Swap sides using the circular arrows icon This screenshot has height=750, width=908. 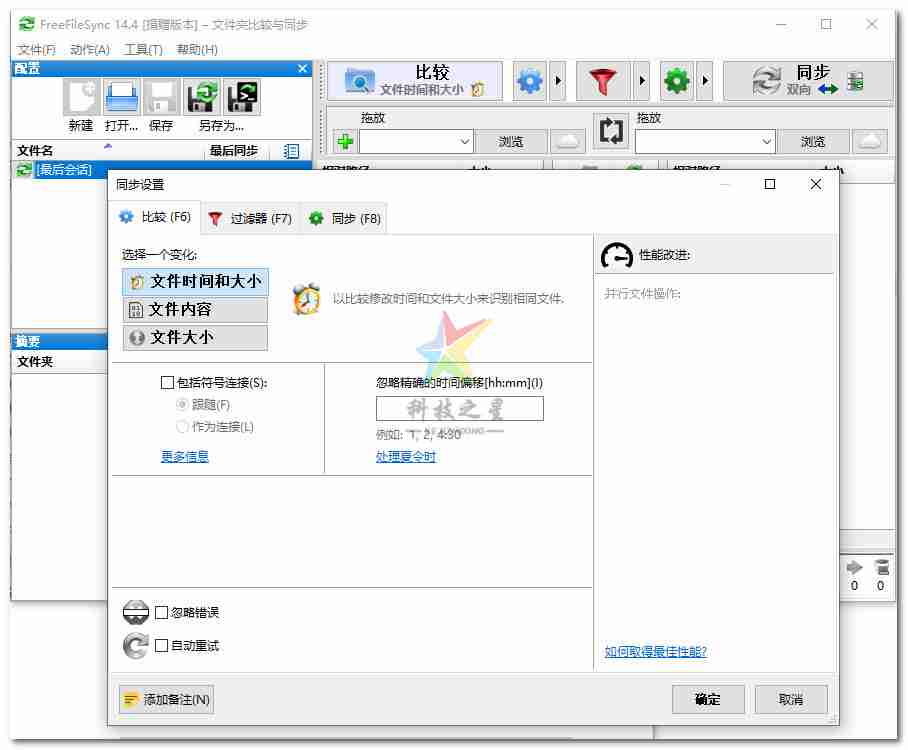(611, 130)
